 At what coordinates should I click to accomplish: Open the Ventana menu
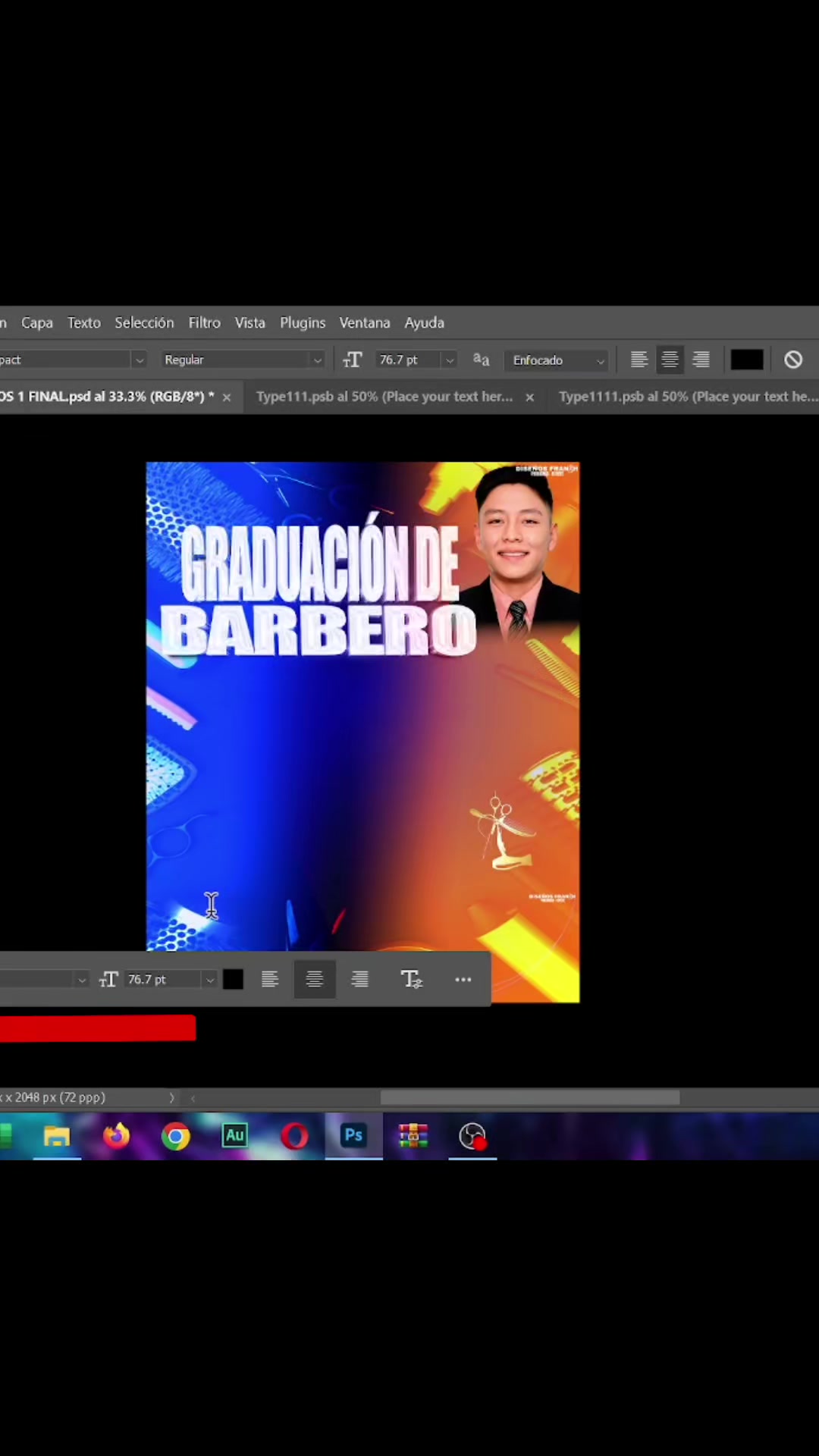[365, 322]
